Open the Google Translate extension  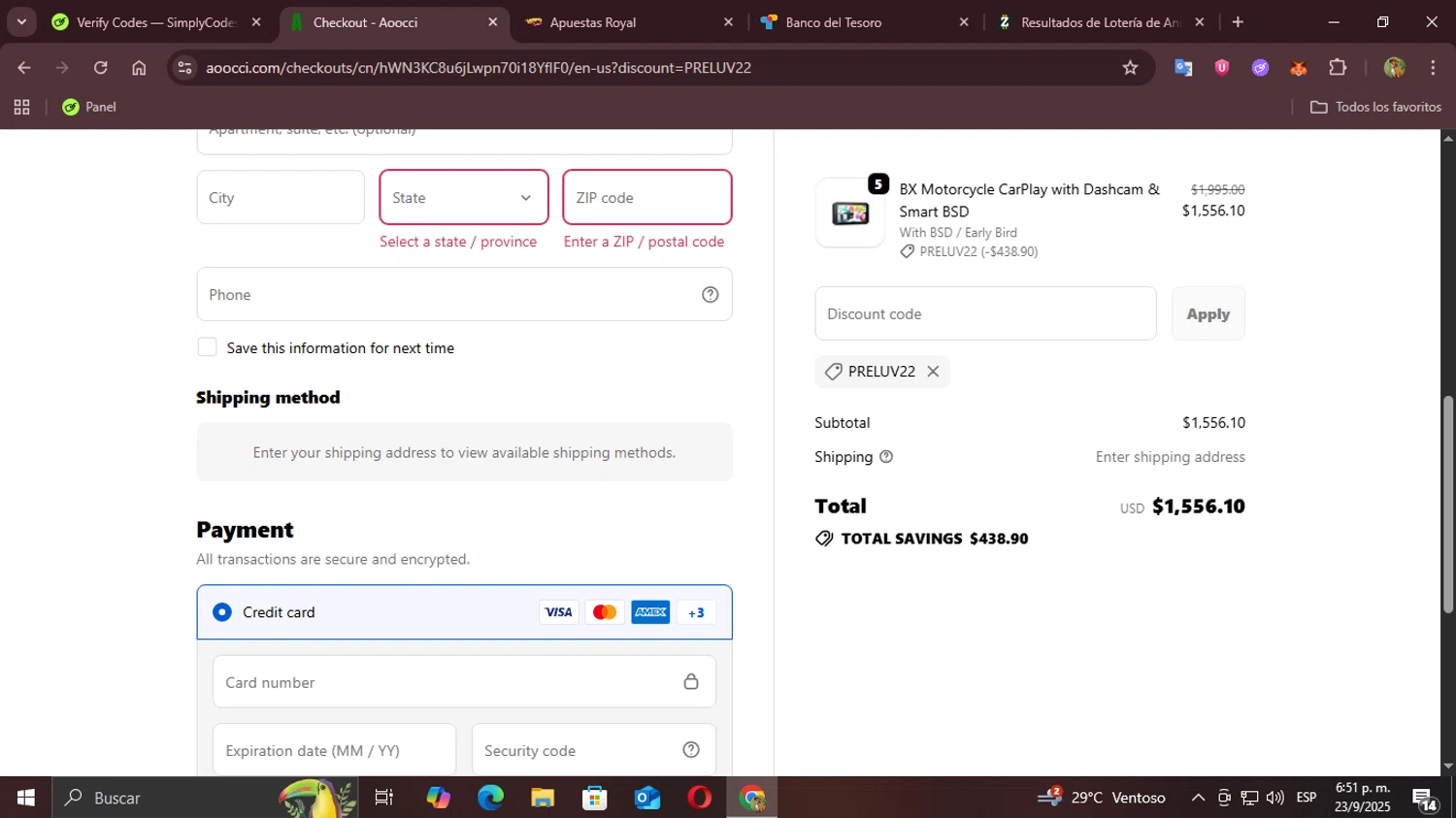coord(1183,68)
